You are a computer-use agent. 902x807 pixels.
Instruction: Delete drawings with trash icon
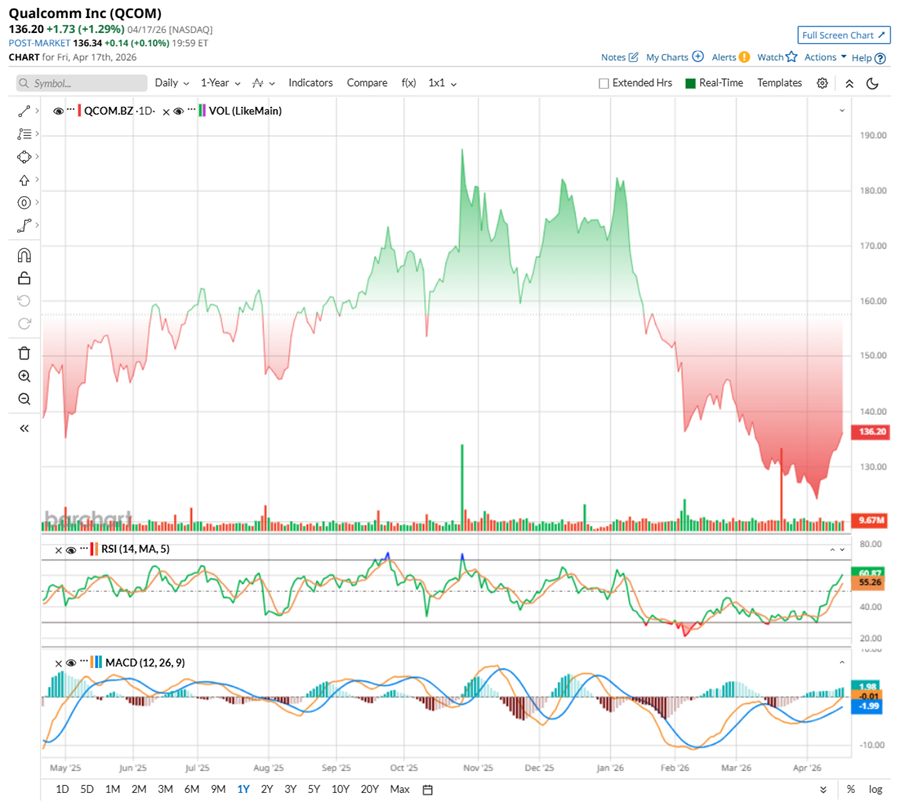coord(24,353)
